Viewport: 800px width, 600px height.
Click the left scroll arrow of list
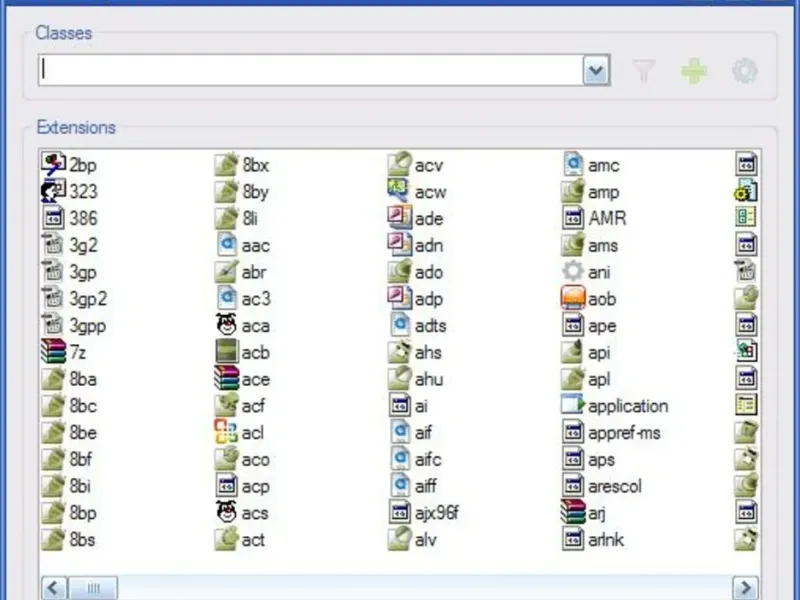click(x=54, y=588)
